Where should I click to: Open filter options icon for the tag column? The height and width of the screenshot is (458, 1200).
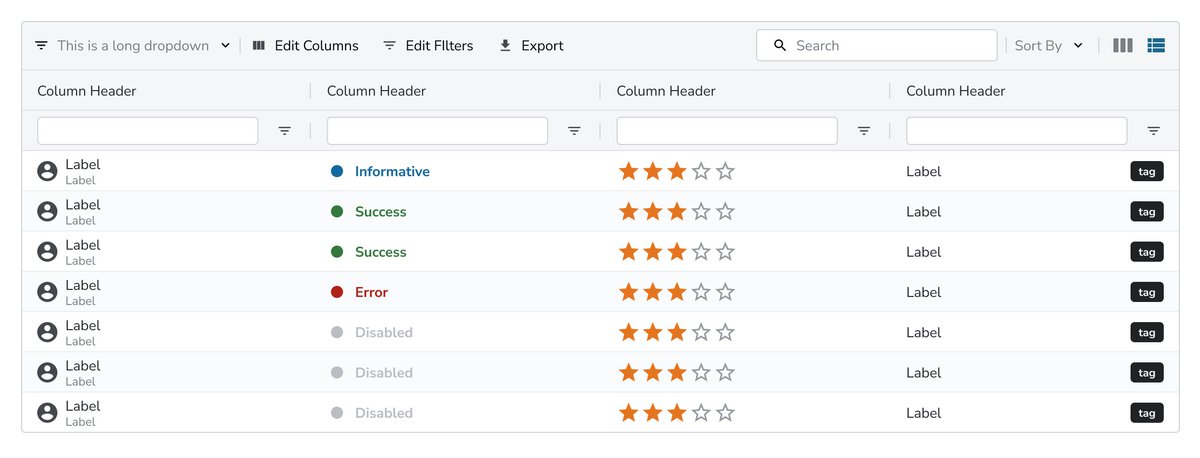tap(1154, 131)
